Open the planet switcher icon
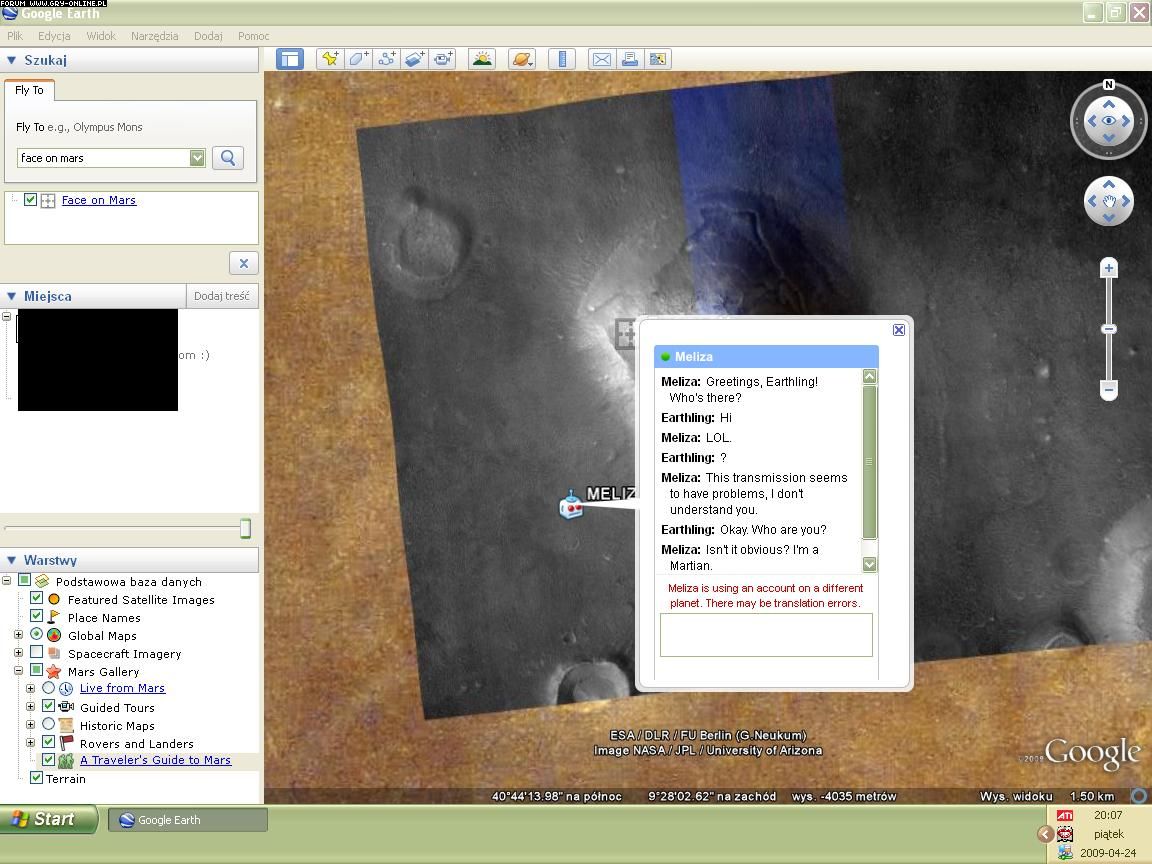1152x864 pixels. pos(522,60)
